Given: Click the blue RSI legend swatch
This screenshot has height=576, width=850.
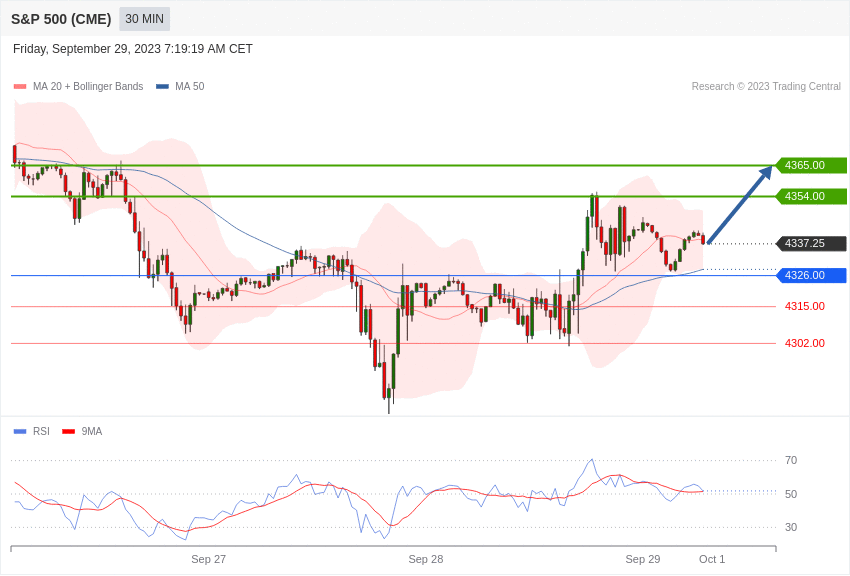Looking at the screenshot, I should pos(20,432).
